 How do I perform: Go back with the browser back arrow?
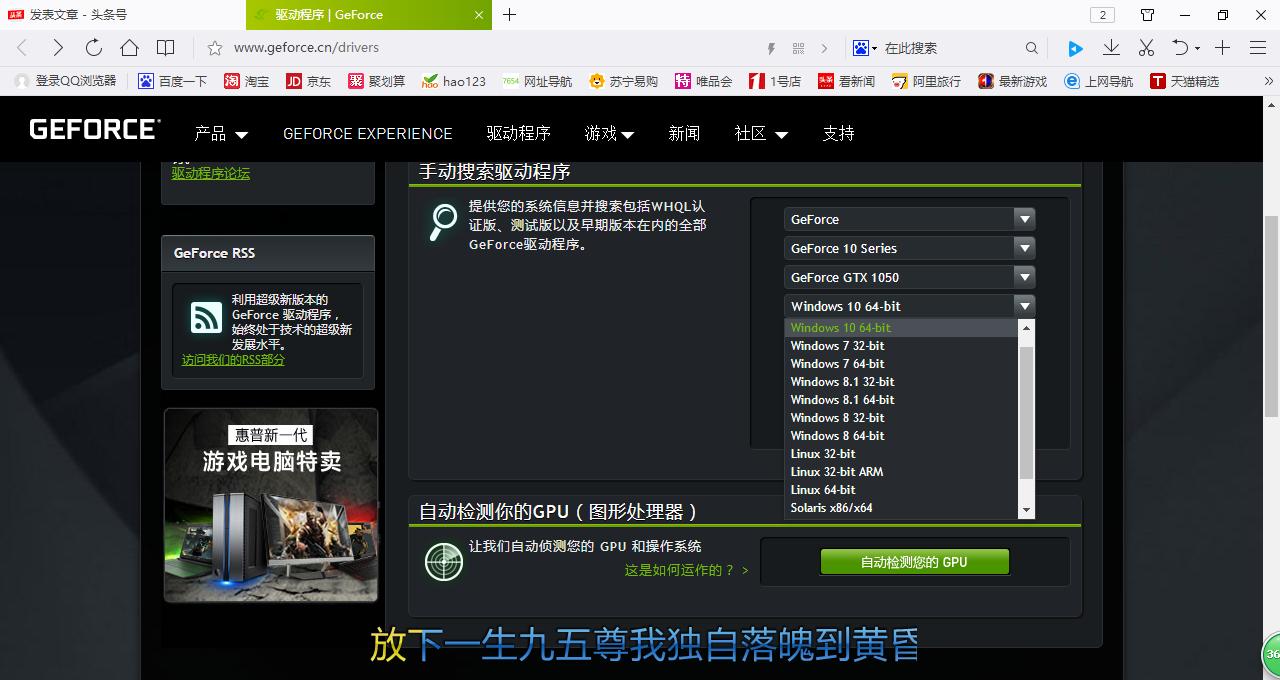click(22, 48)
